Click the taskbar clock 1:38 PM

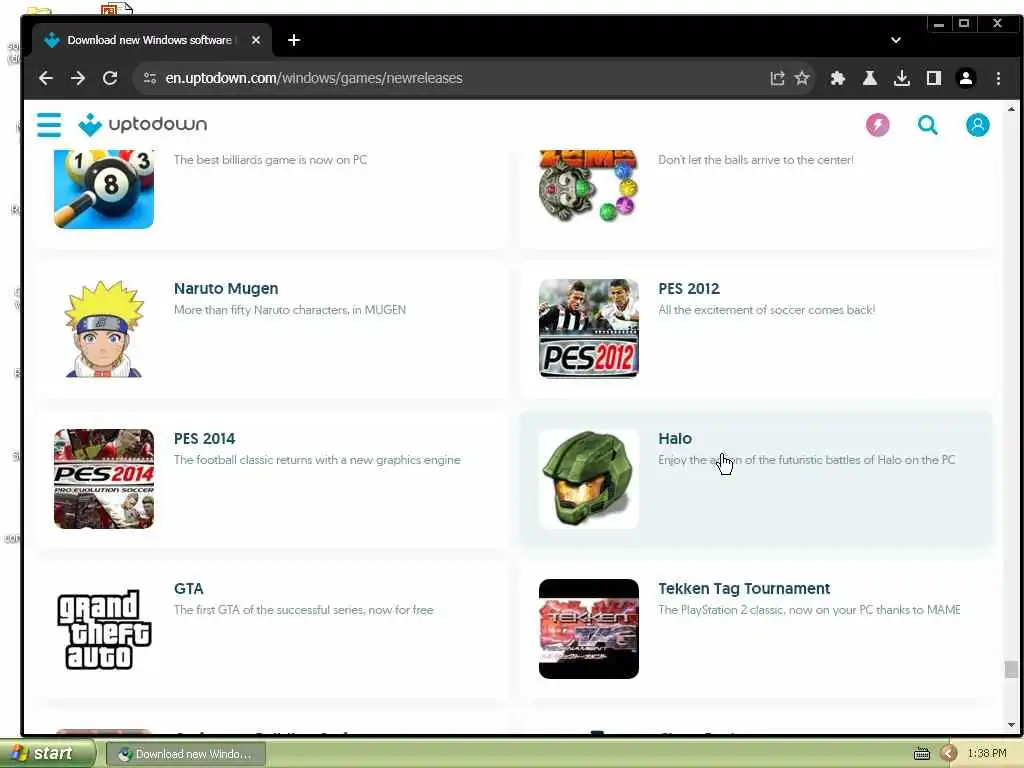(986, 754)
